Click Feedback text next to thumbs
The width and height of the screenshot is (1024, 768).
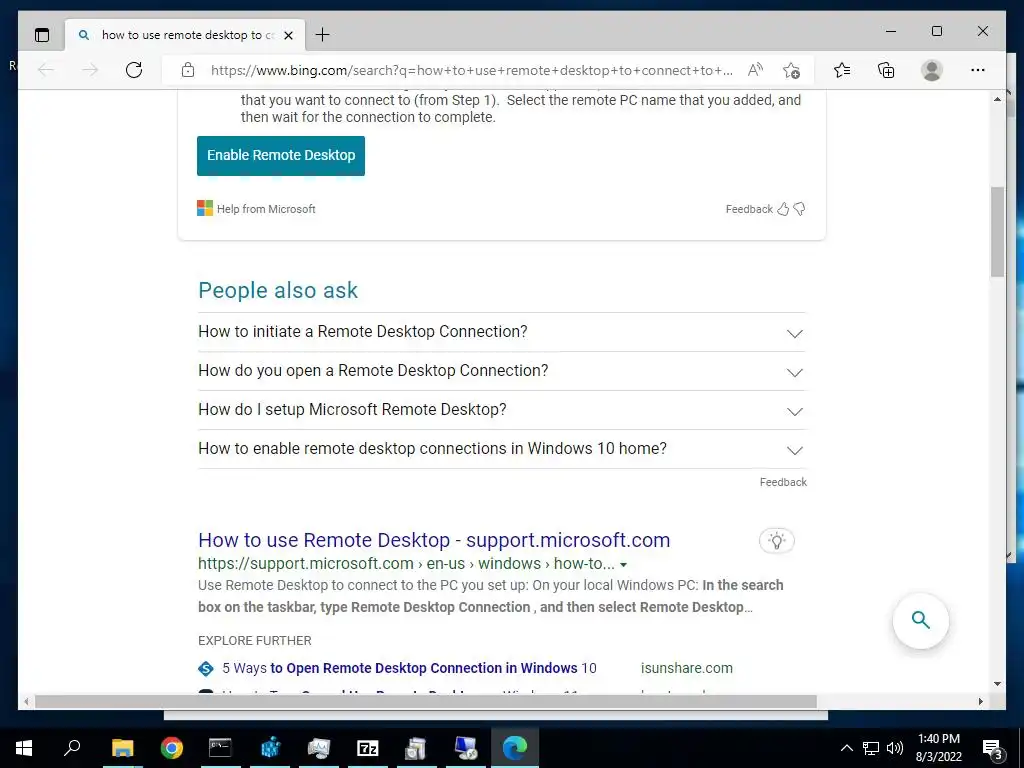point(749,209)
